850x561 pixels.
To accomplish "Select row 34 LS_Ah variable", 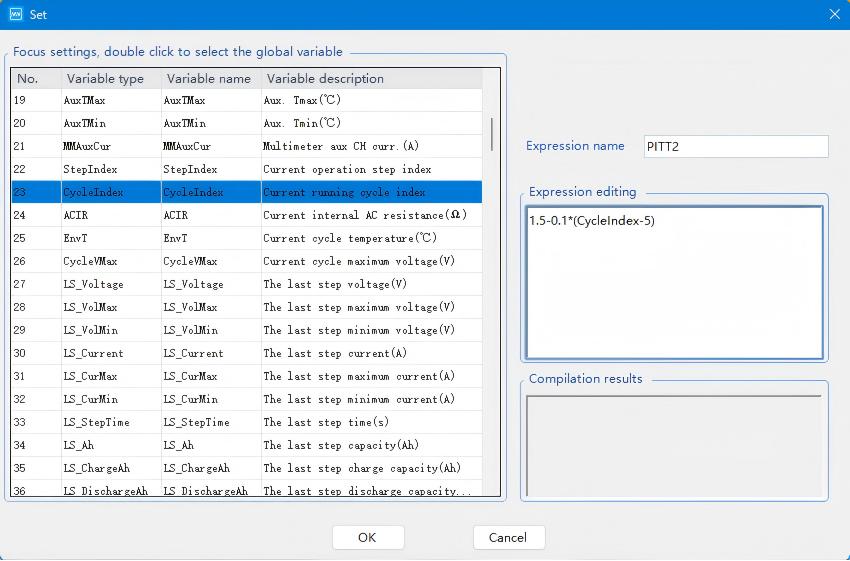I will (247, 445).
